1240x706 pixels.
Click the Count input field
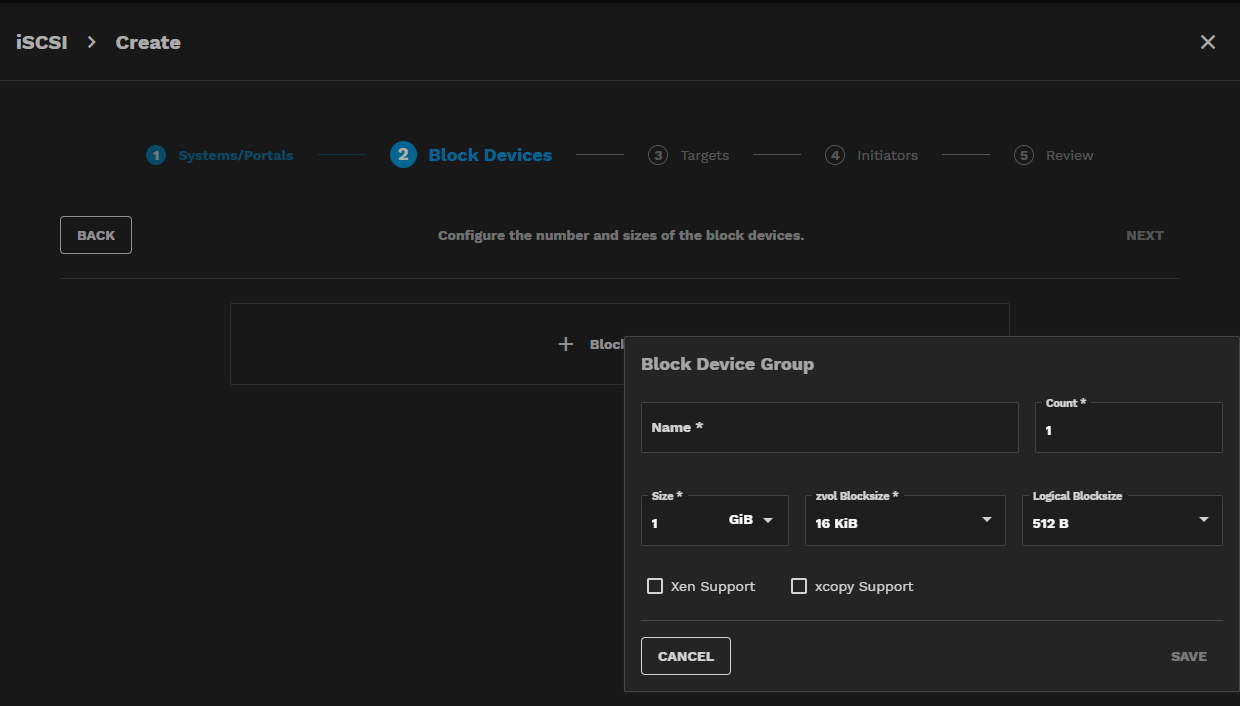tap(1127, 431)
